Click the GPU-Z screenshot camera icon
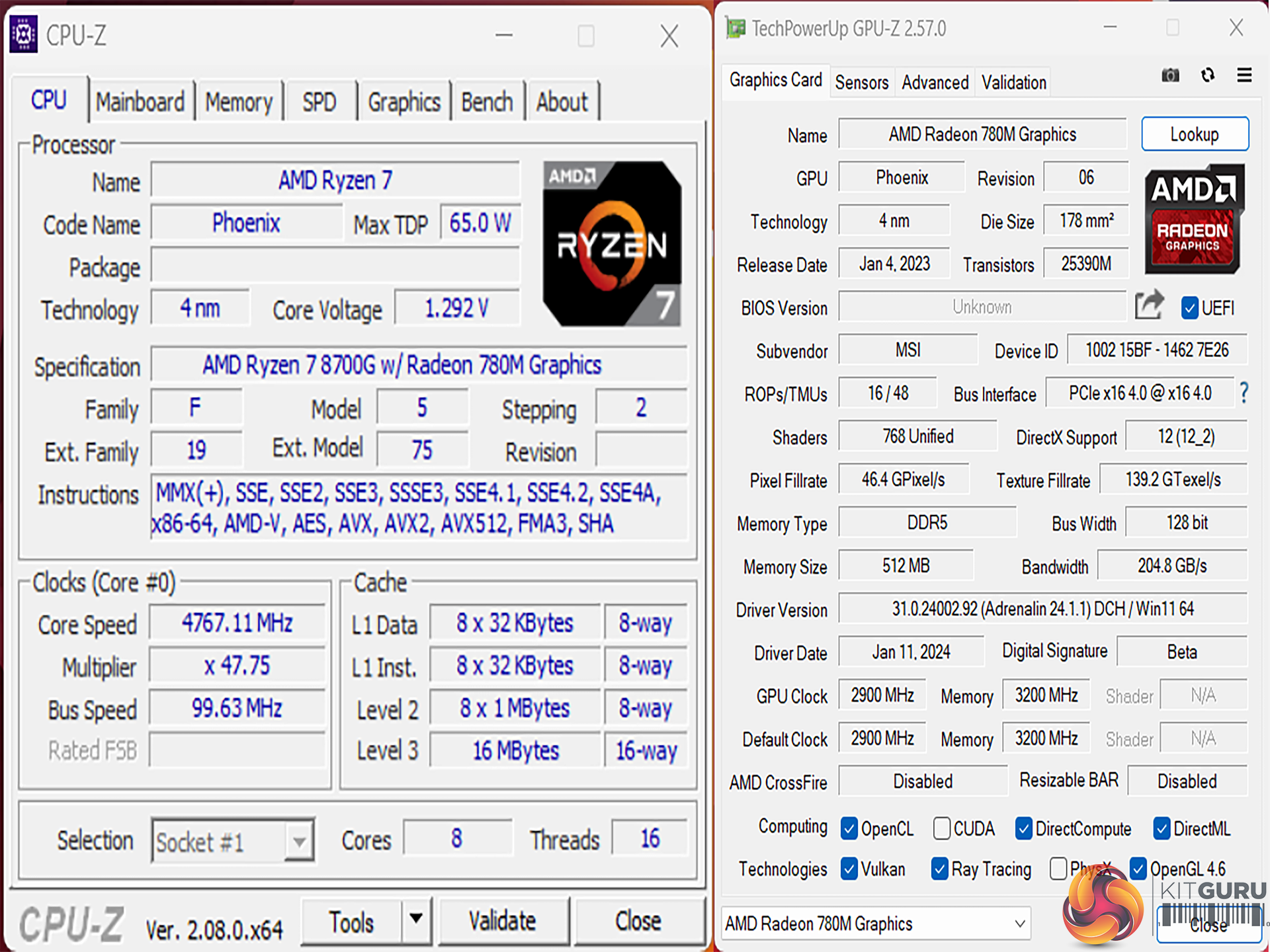 point(1170,75)
